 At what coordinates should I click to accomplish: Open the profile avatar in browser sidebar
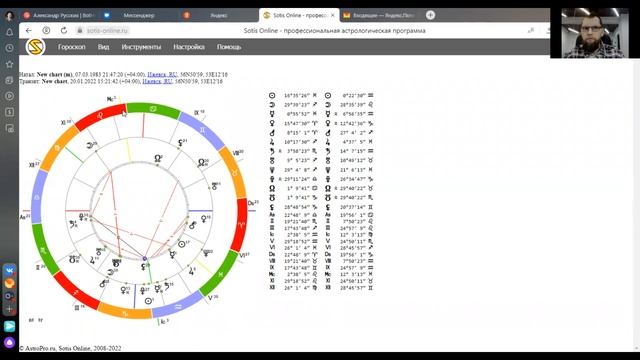(9, 16)
